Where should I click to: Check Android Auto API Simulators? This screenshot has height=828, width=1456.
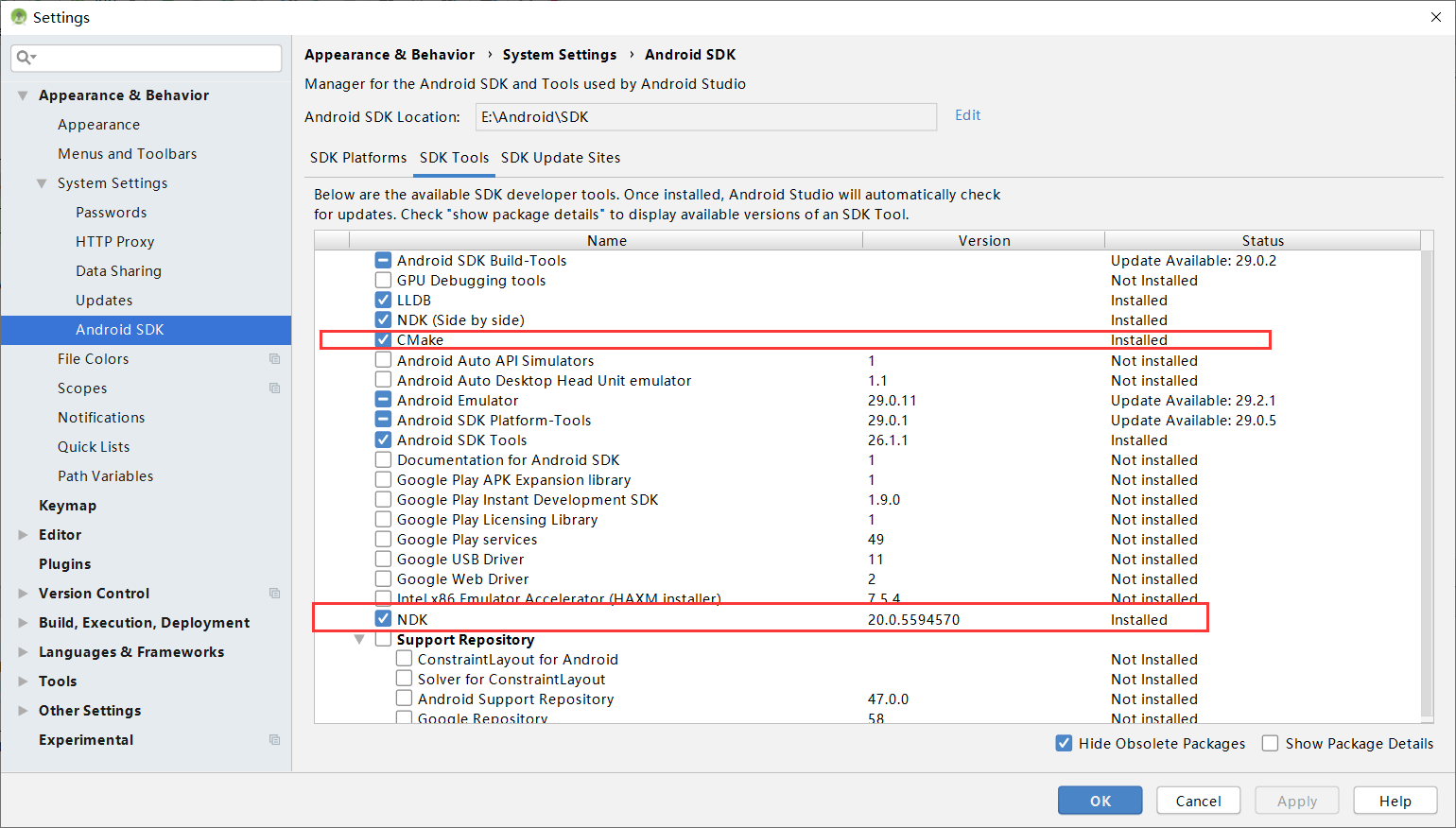pos(383,360)
